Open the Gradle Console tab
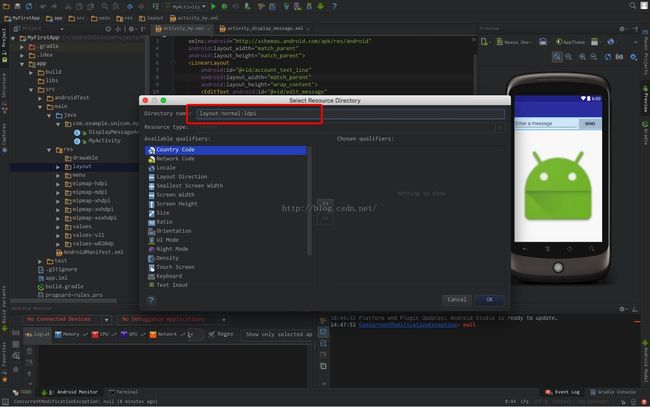650x407 pixels. click(x=613, y=392)
